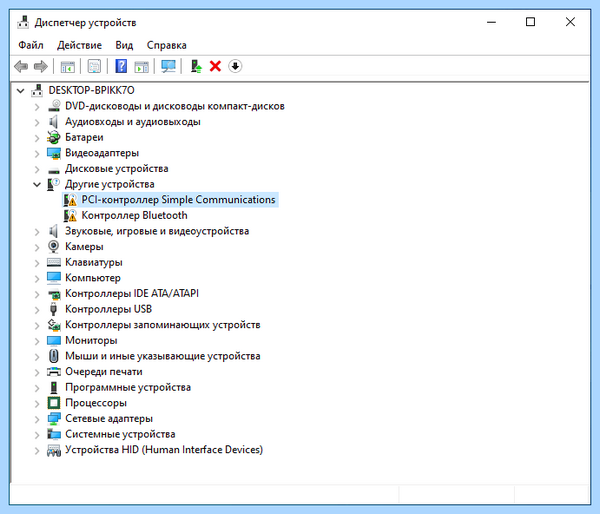
Task: Maximize the Диспетчер устройств window
Action: (x=530, y=22)
